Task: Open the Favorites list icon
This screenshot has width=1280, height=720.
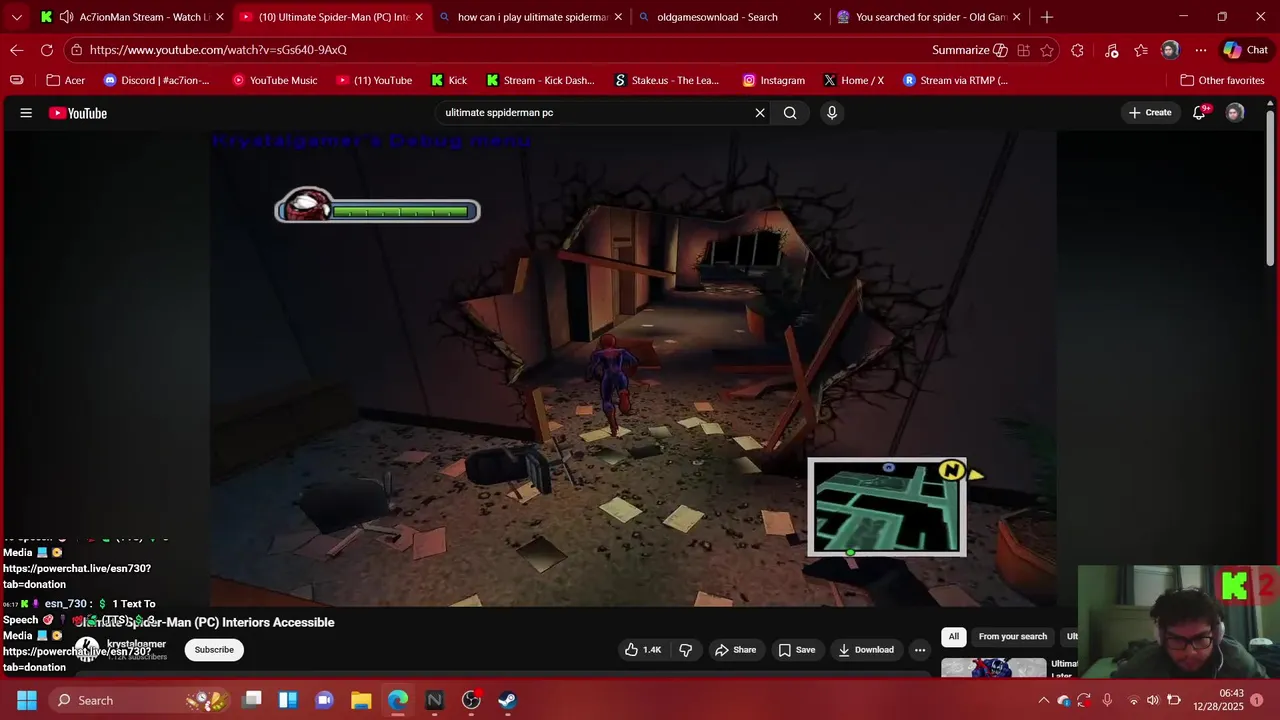Action: coord(1141,50)
